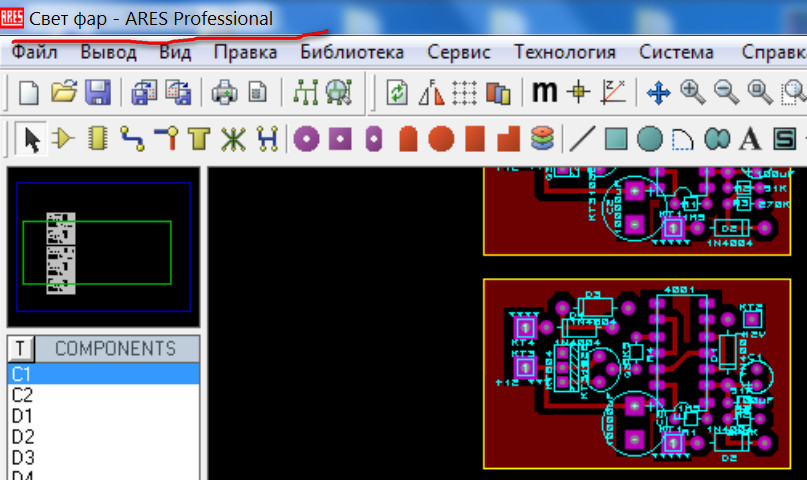The height and width of the screenshot is (480, 807).
Task: Select C1 in the components list
Action: tap(103, 374)
